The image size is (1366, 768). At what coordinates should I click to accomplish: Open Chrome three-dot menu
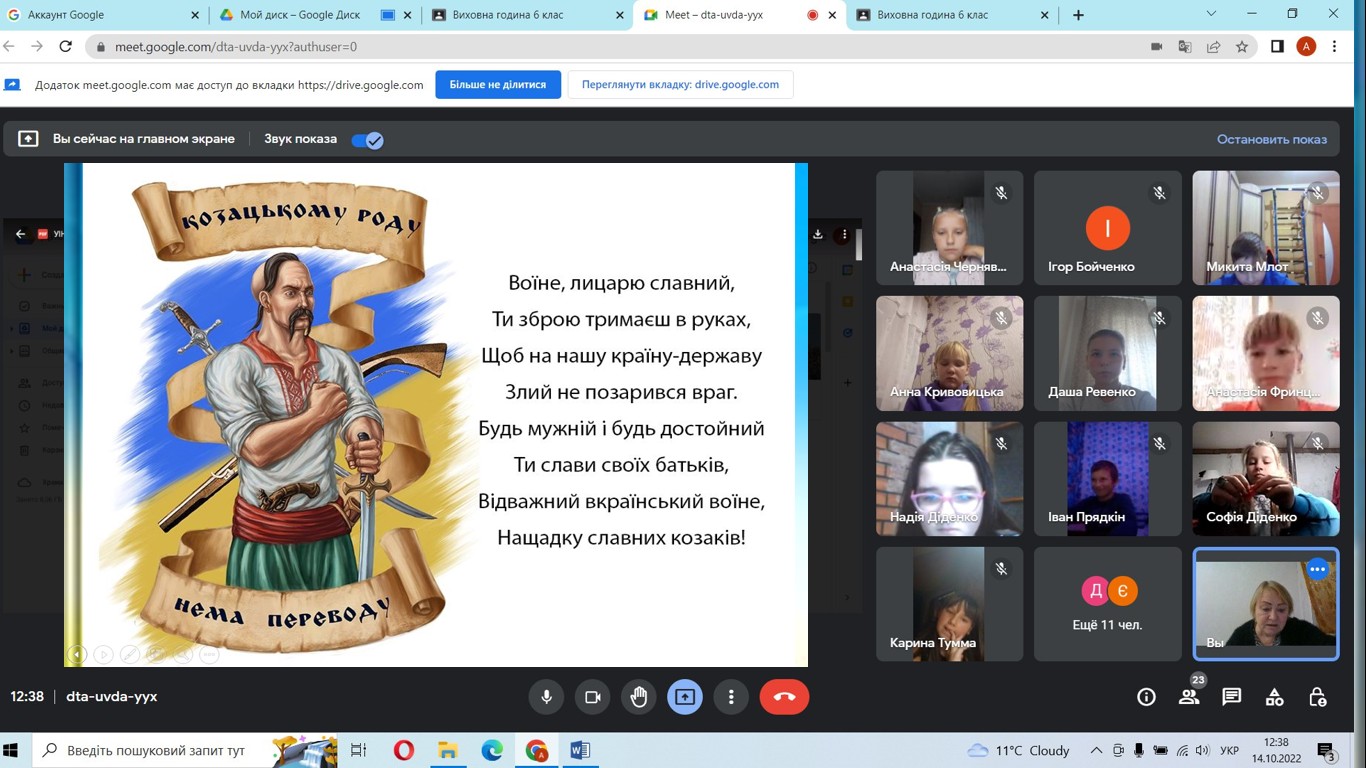1335,46
